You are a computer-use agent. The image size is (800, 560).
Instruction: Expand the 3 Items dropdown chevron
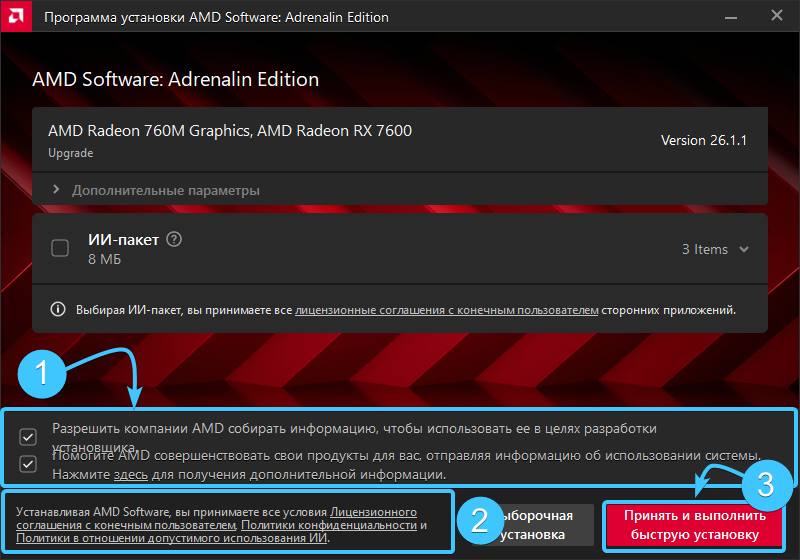[x=744, y=249]
